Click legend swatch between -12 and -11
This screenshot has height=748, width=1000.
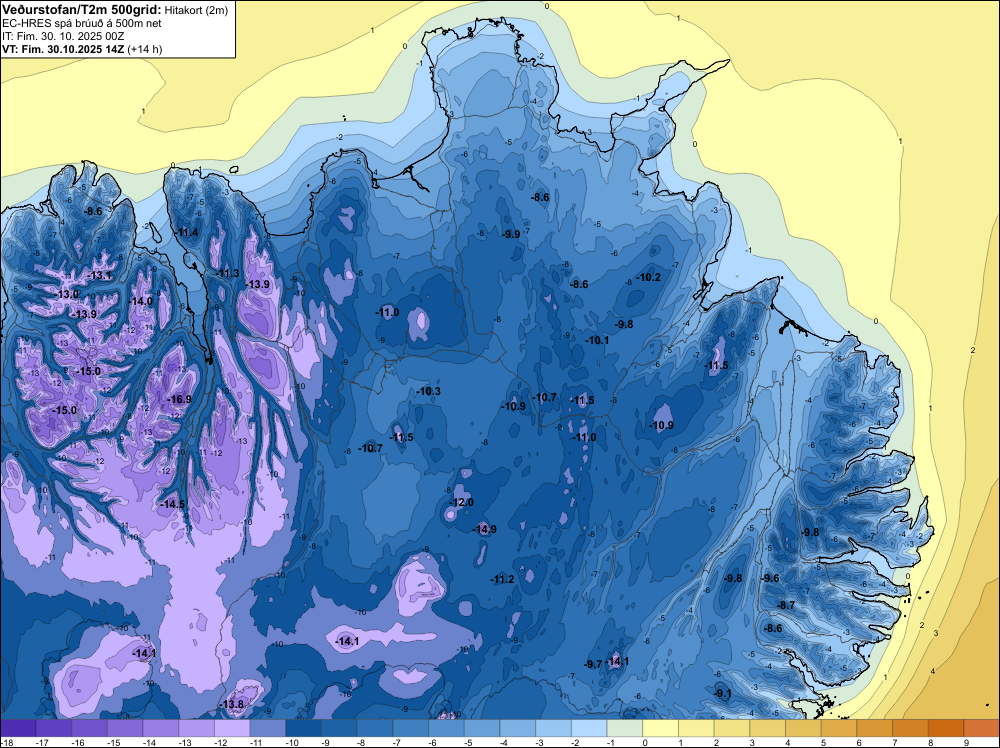(x=232, y=728)
